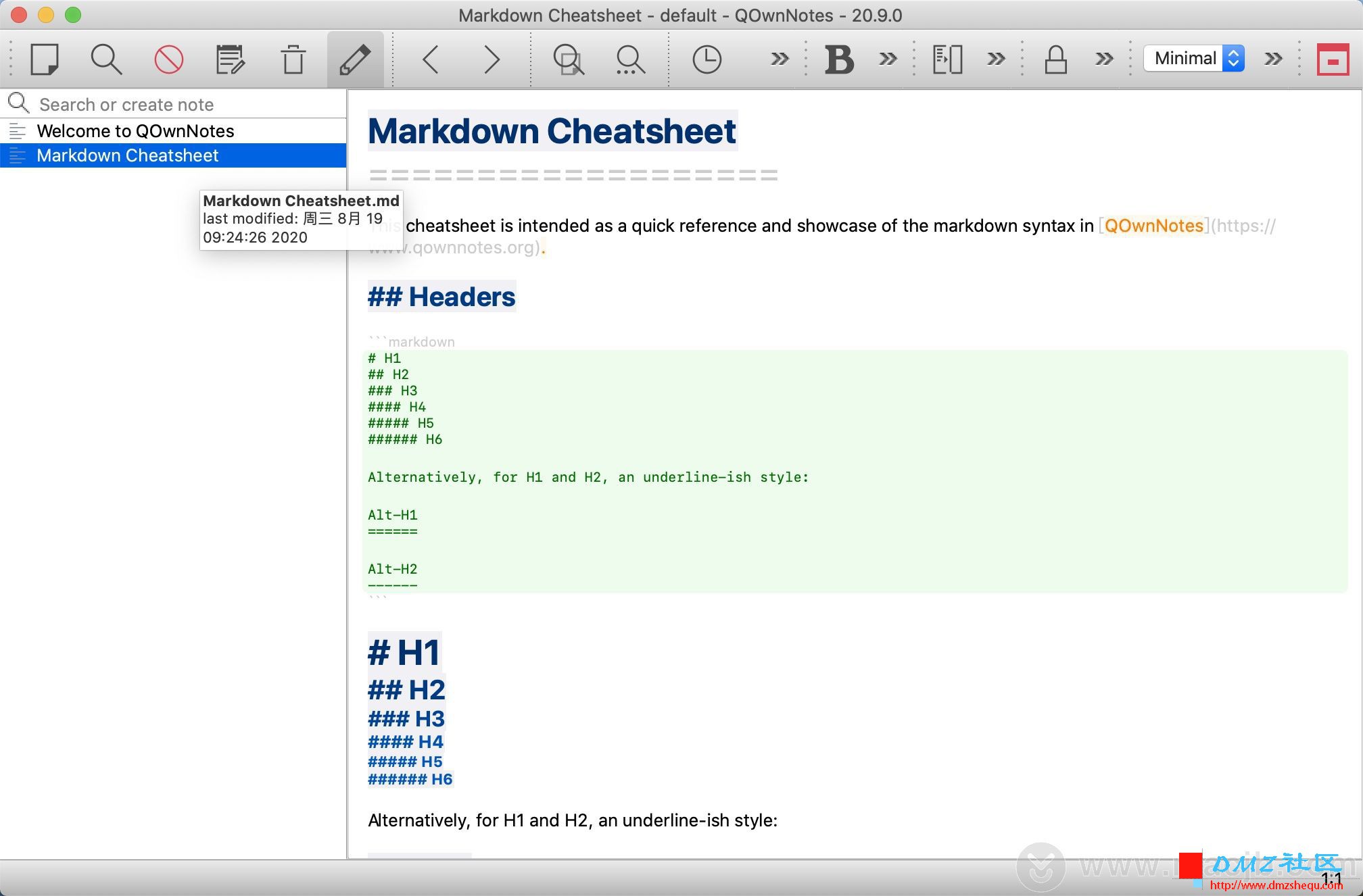Toggle the split panel view icon

[x=947, y=59]
